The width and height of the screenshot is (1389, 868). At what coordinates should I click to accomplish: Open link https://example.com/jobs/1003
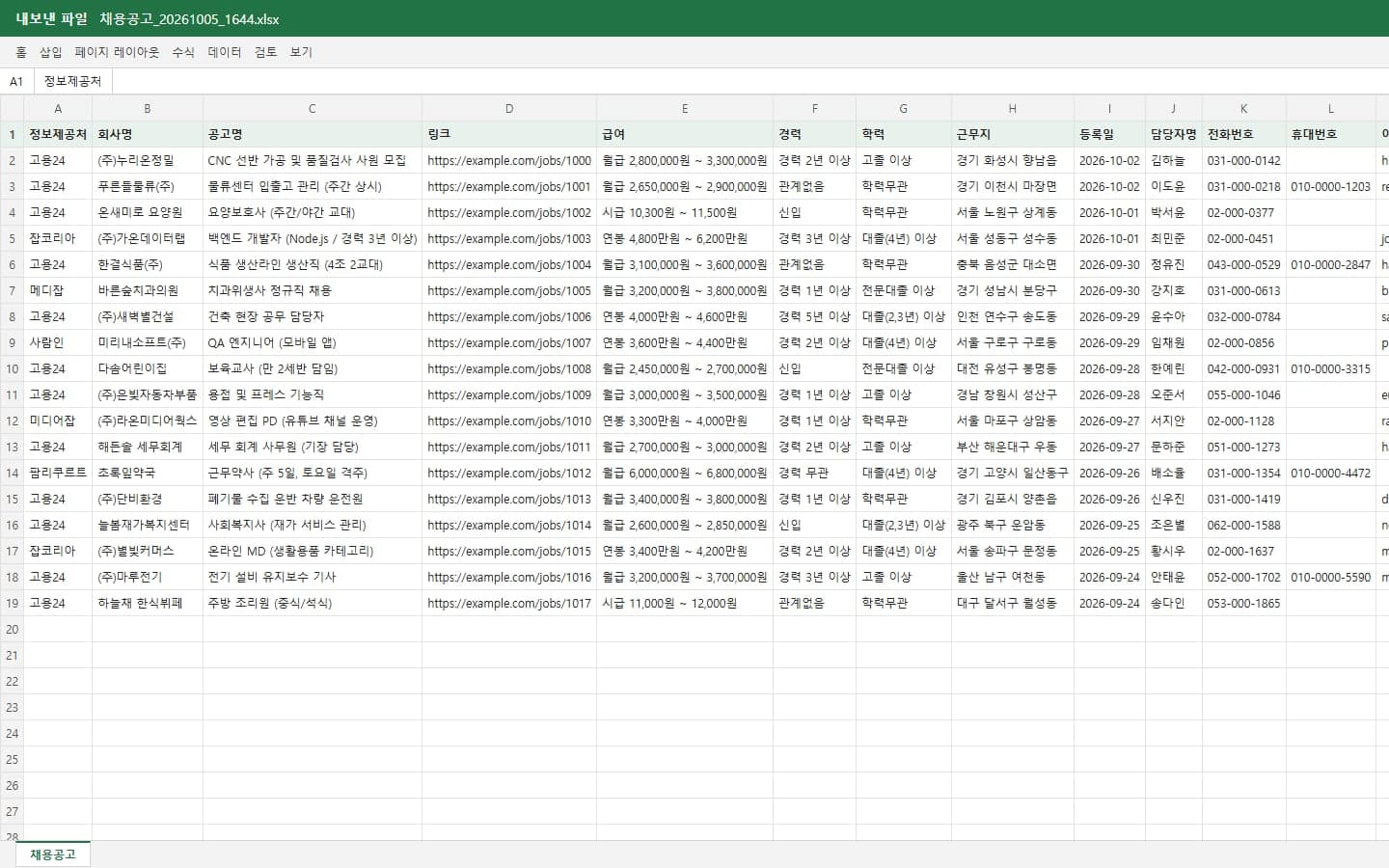pyautogui.click(x=509, y=239)
